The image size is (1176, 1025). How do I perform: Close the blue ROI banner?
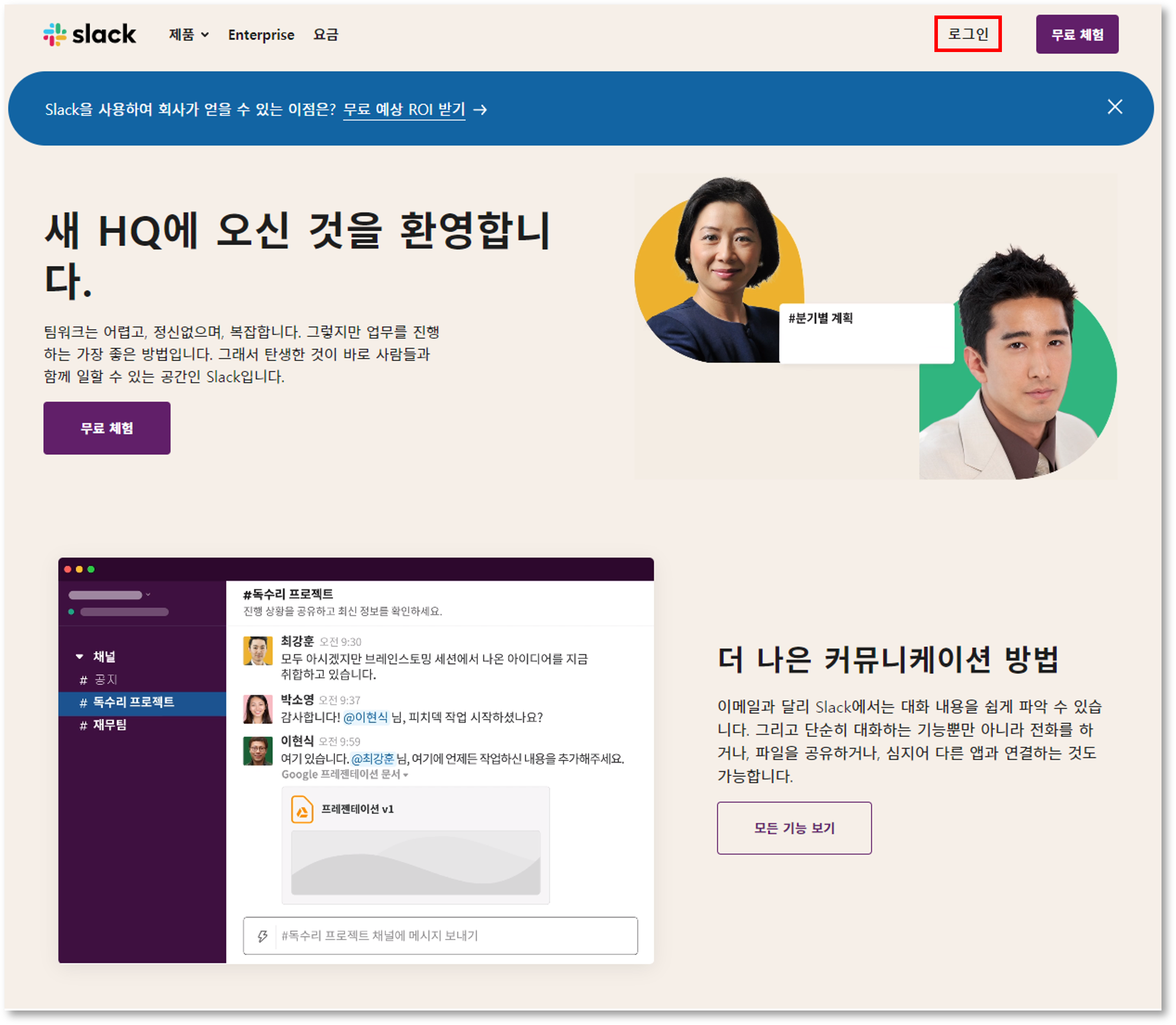tap(1114, 107)
